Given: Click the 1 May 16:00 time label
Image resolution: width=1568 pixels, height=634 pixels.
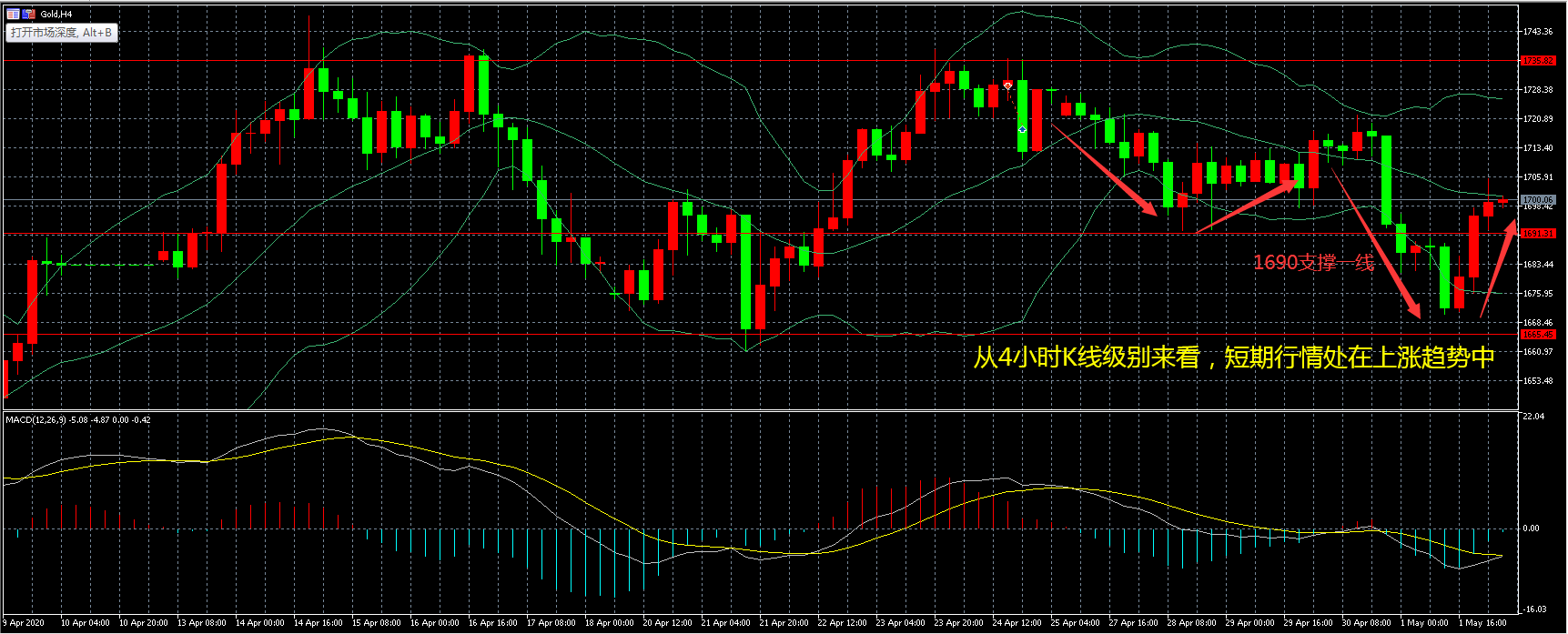Looking at the screenshot, I should point(1483,623).
